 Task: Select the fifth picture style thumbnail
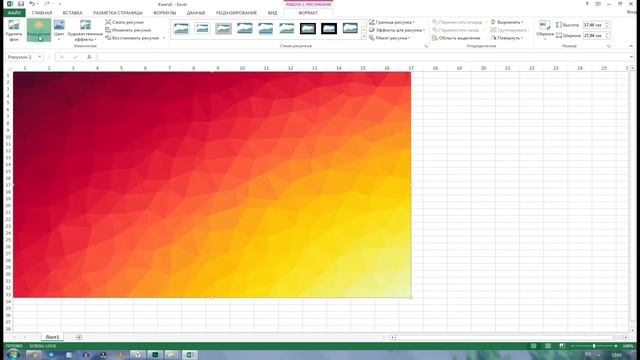pos(266,29)
